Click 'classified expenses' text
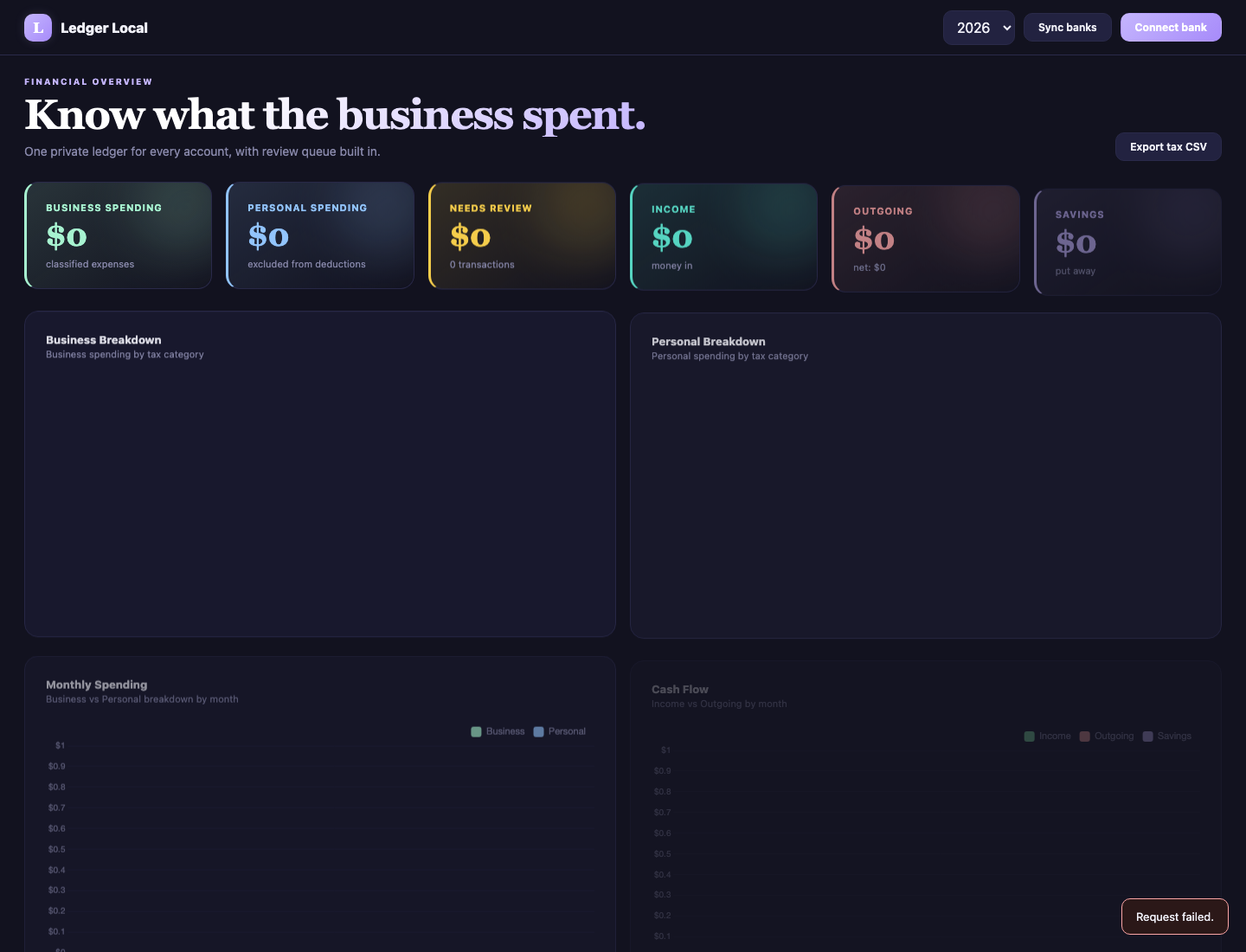Image resolution: width=1246 pixels, height=952 pixels. [x=90, y=264]
